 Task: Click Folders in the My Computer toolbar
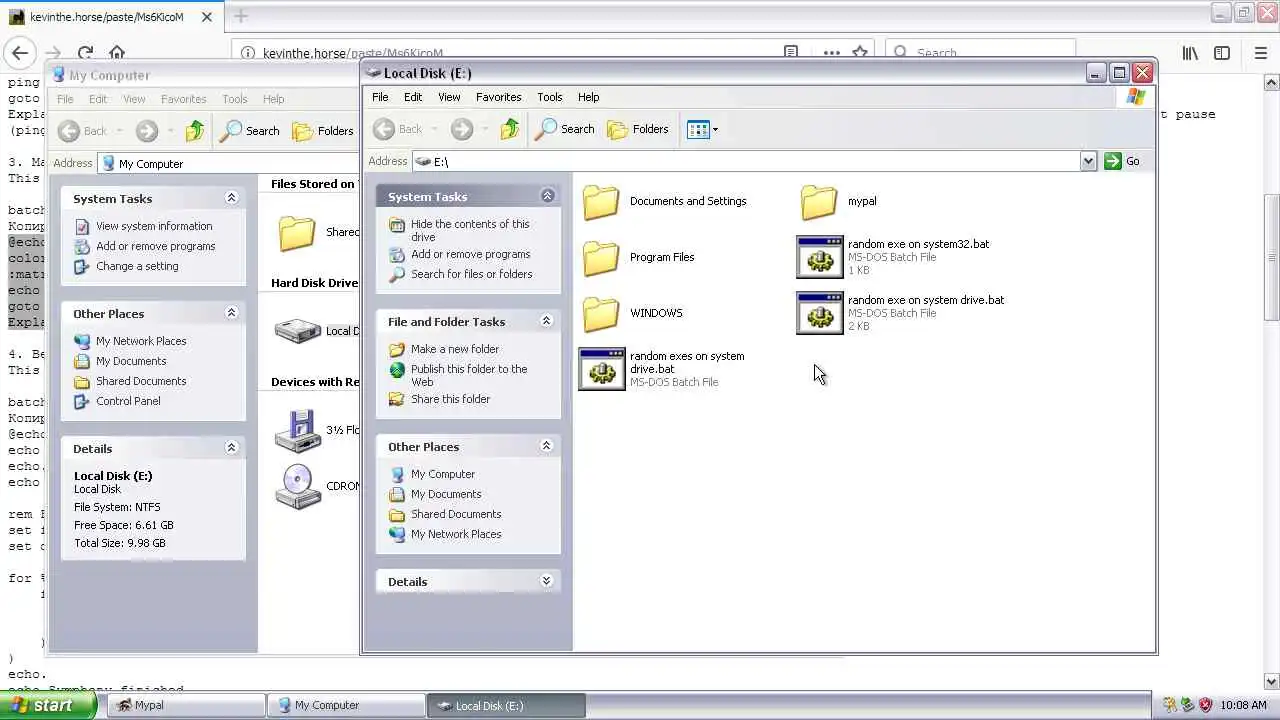pos(323,130)
